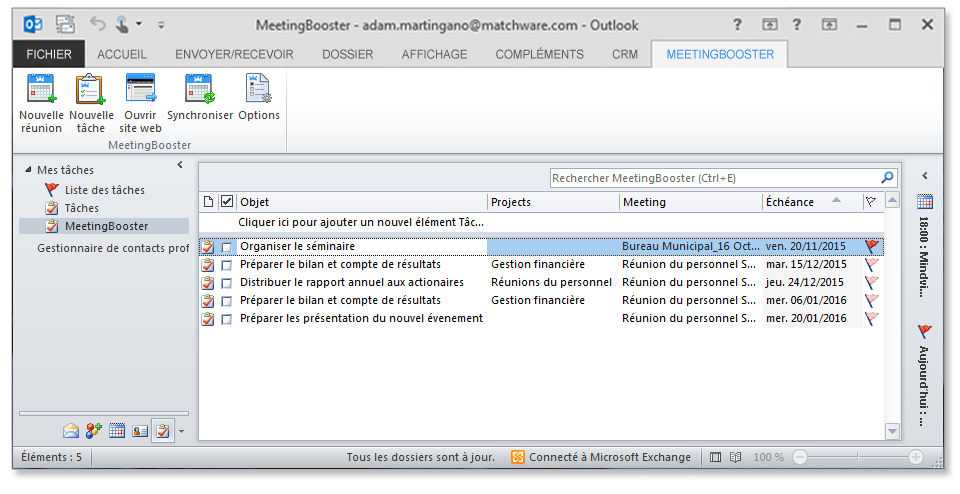Open the contact card icon in navigation bar
This screenshot has height=494, width=960.
coord(140,432)
